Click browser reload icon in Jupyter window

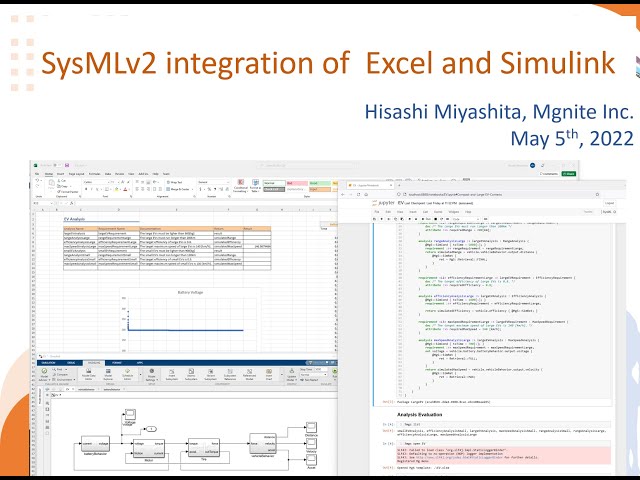click(x=358, y=194)
